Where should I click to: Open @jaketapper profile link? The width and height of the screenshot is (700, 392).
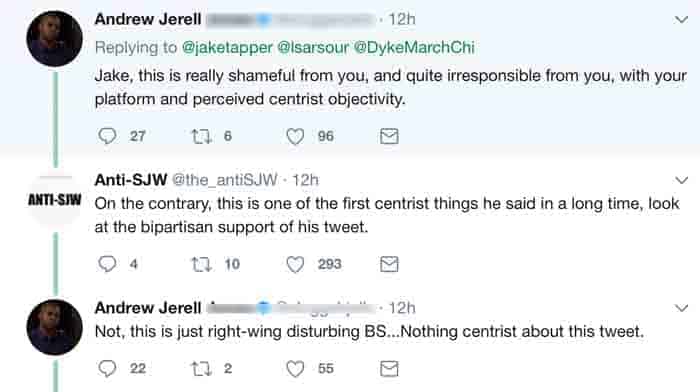tap(227, 47)
